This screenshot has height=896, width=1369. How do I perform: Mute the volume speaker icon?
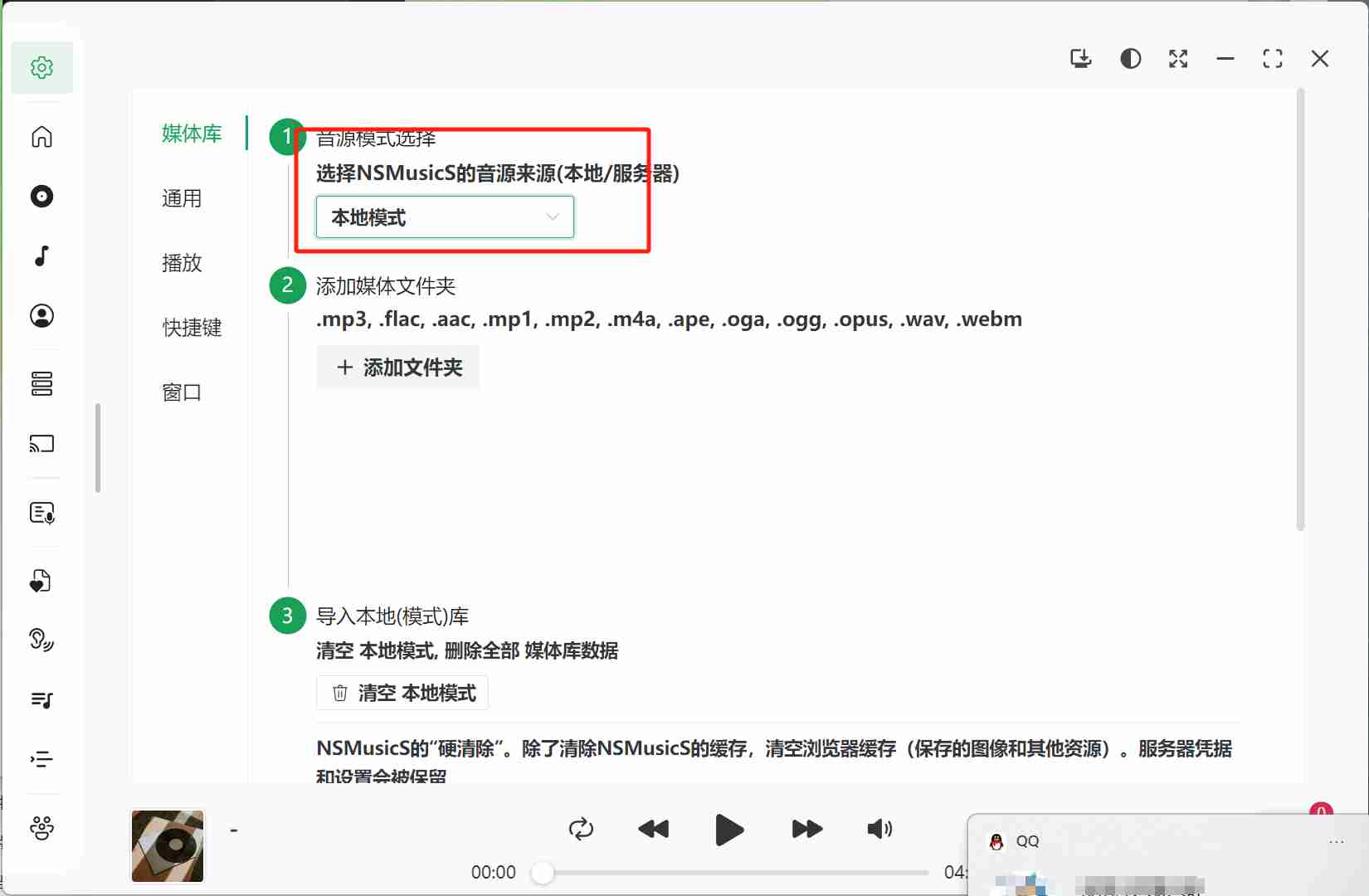(879, 829)
